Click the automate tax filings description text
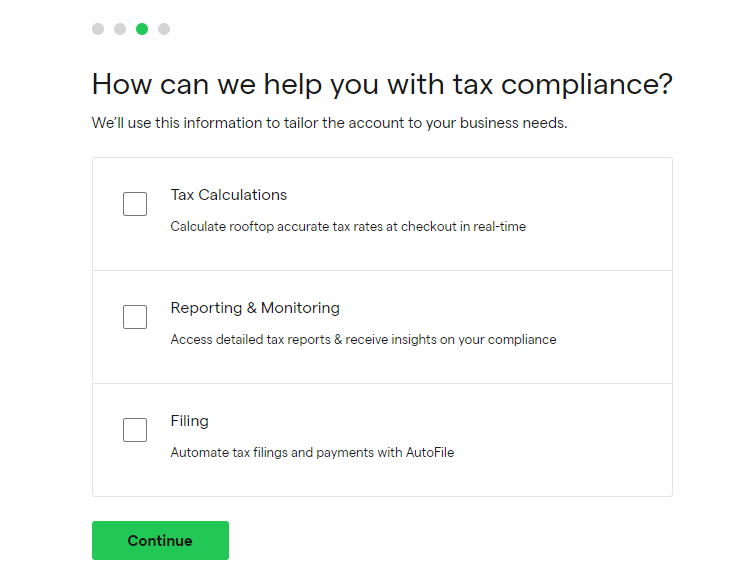This screenshot has width=739, height=579. [x=311, y=453]
